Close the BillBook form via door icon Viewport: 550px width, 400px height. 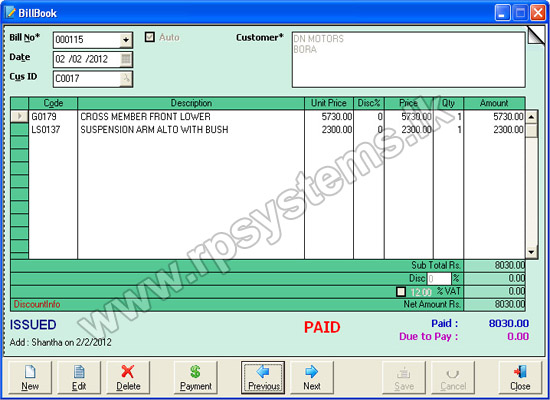coord(520,378)
